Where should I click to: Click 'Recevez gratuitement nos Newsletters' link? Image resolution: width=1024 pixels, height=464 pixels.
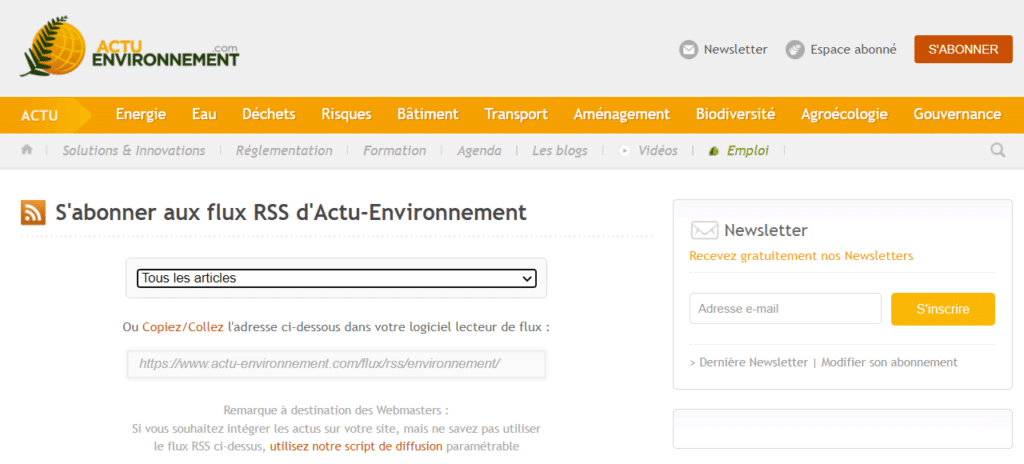pos(801,256)
